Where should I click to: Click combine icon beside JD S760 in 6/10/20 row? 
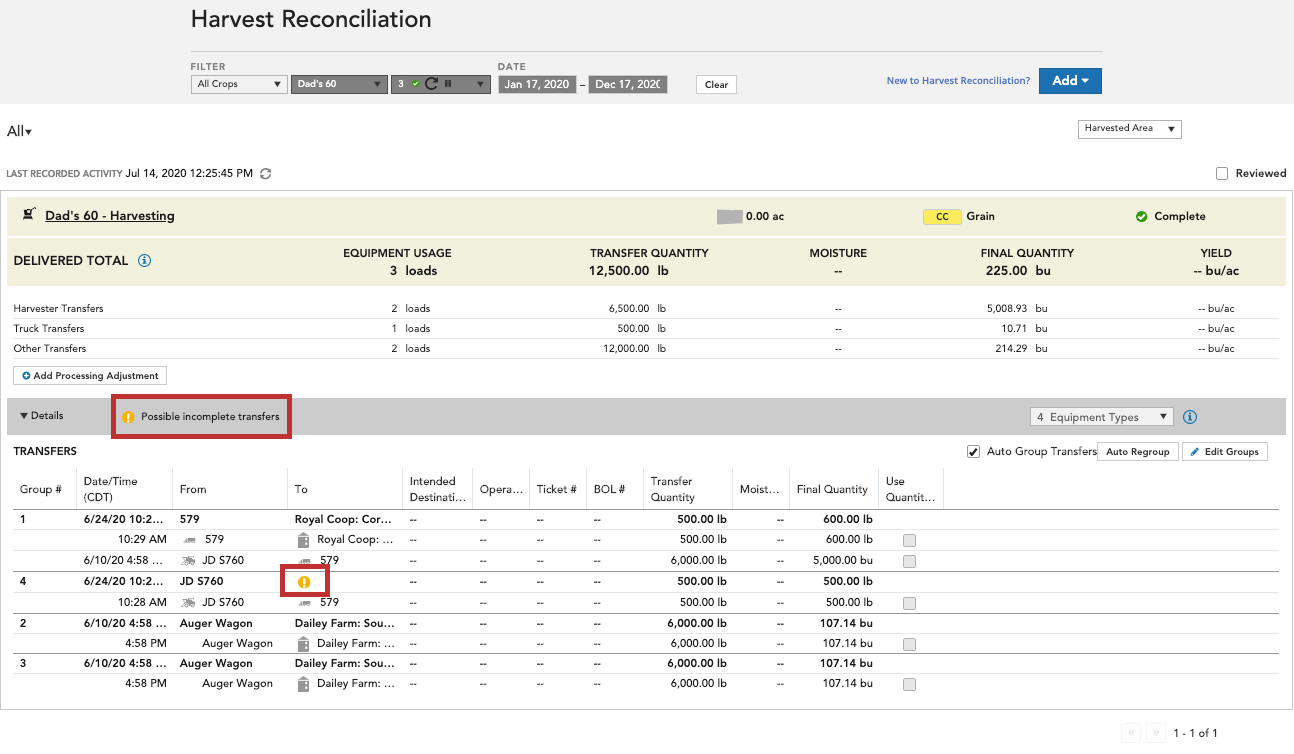(x=189, y=561)
